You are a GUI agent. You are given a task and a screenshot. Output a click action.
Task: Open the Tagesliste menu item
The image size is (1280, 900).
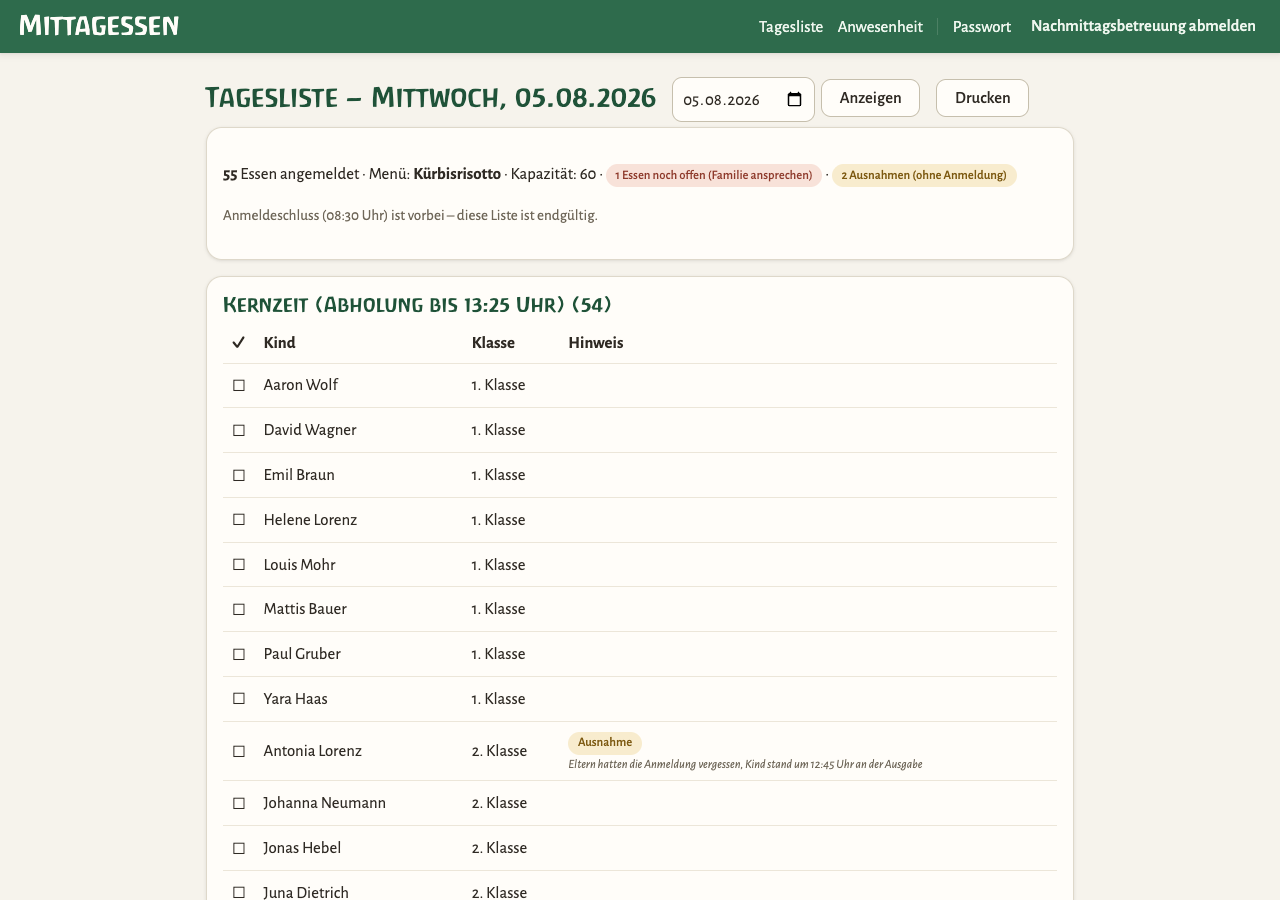point(791,27)
